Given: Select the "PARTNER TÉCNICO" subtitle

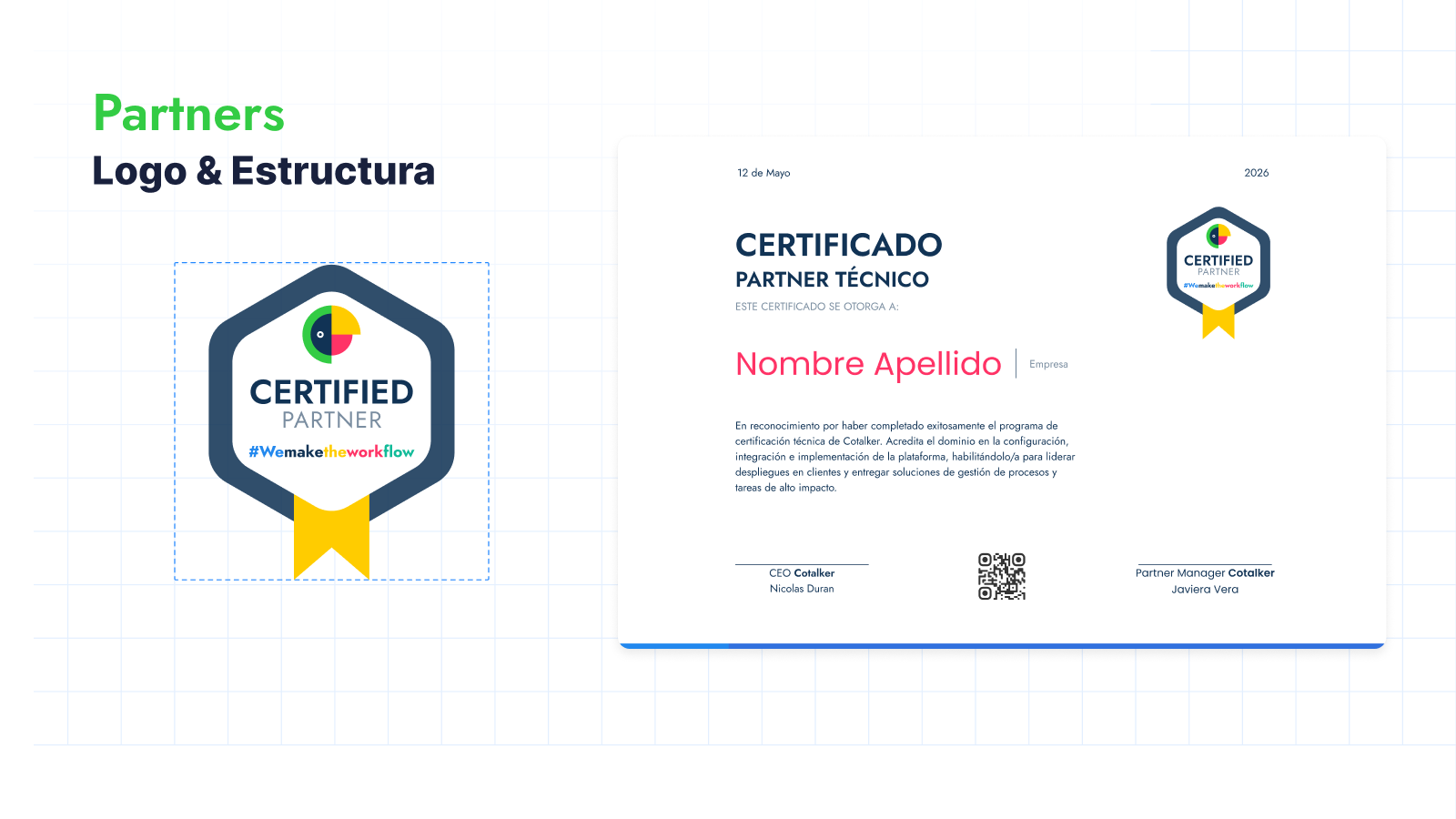Looking at the screenshot, I should coord(833,279).
